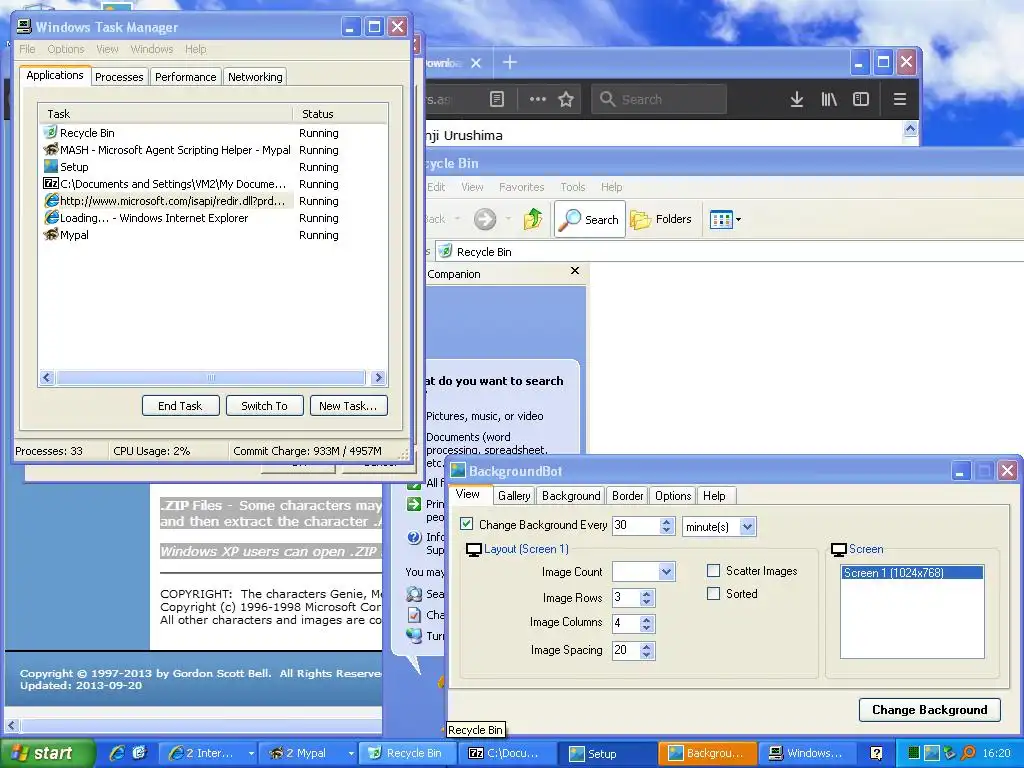This screenshot has width=1024, height=768.
Task: Click the Search toolbar button in Recycle Bin
Action: 590,219
